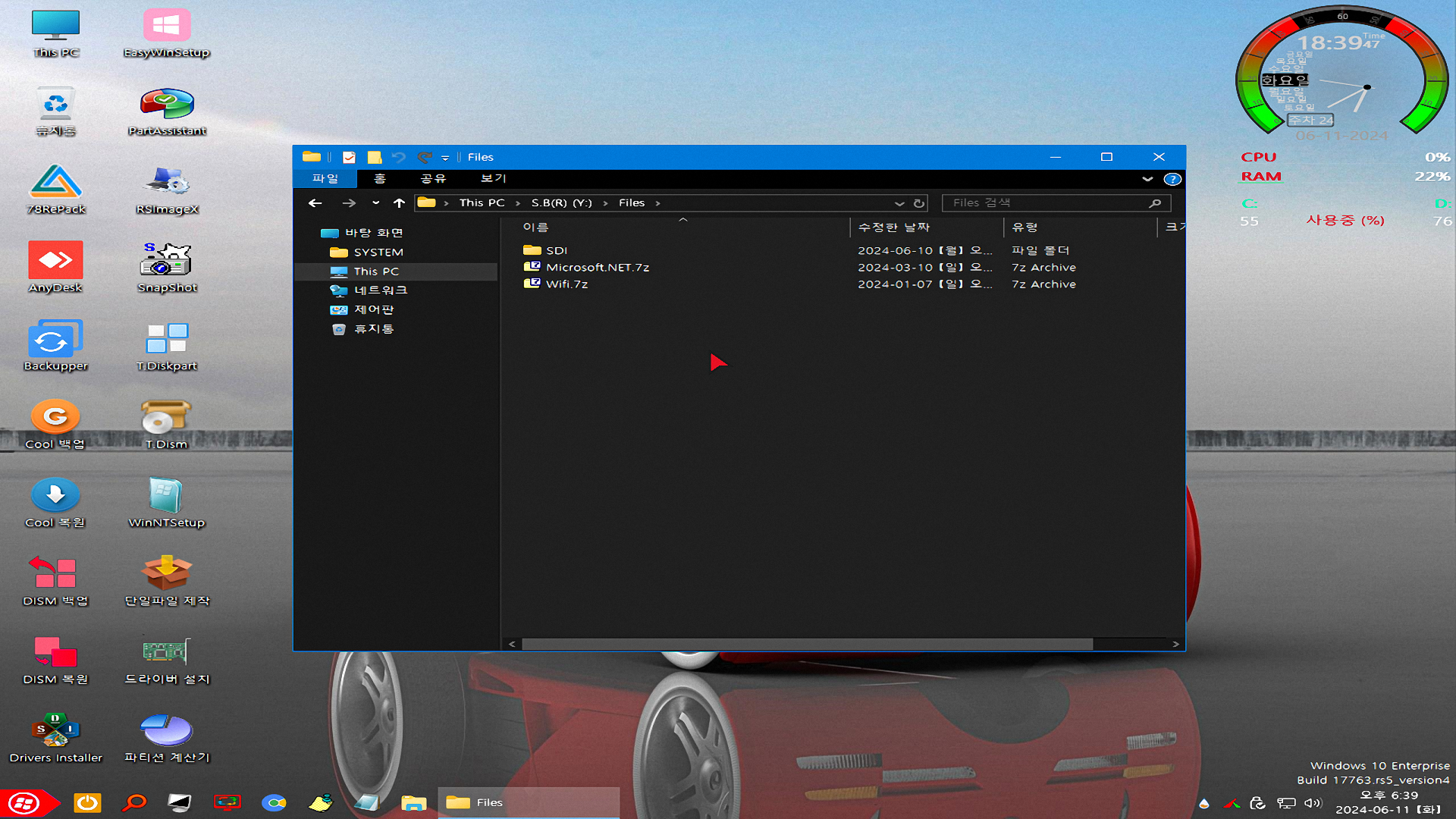Expand the ribbon with the chevron

[1147, 179]
